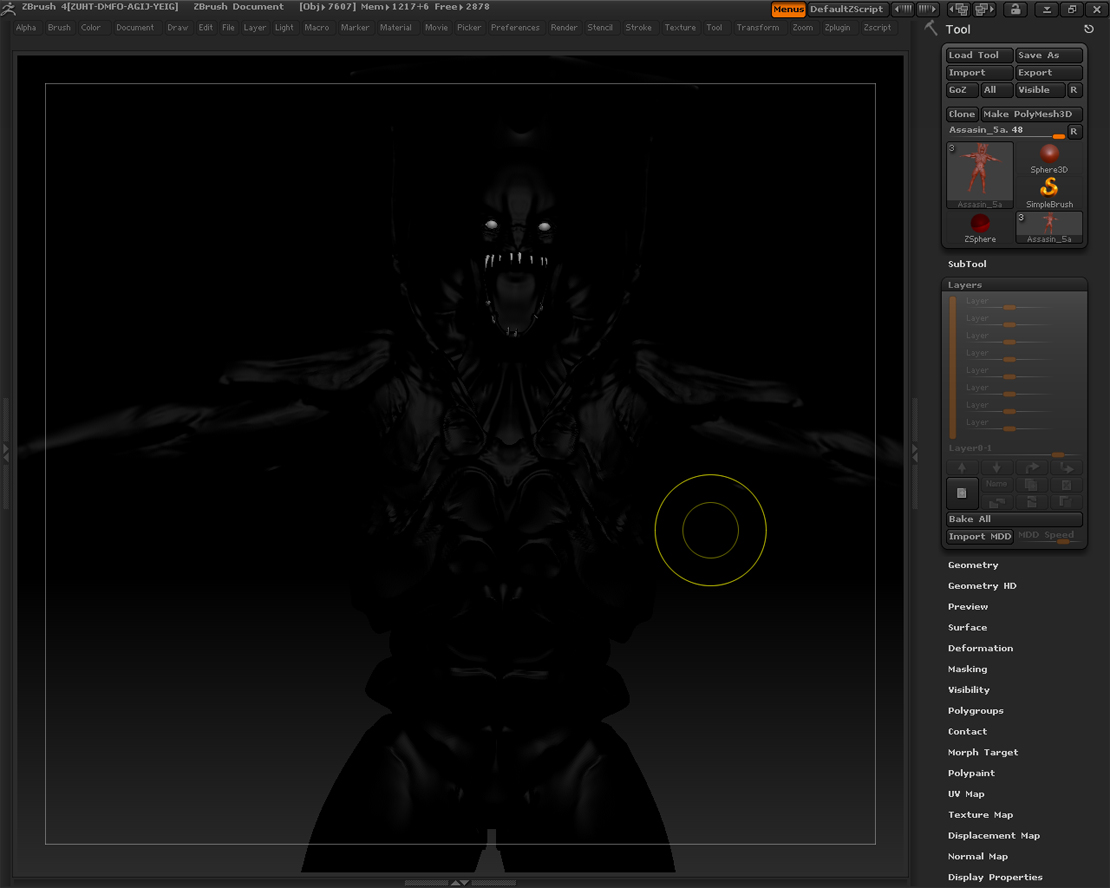The image size is (1110, 888).
Task: Toggle the All GoZ option
Action: (x=996, y=90)
